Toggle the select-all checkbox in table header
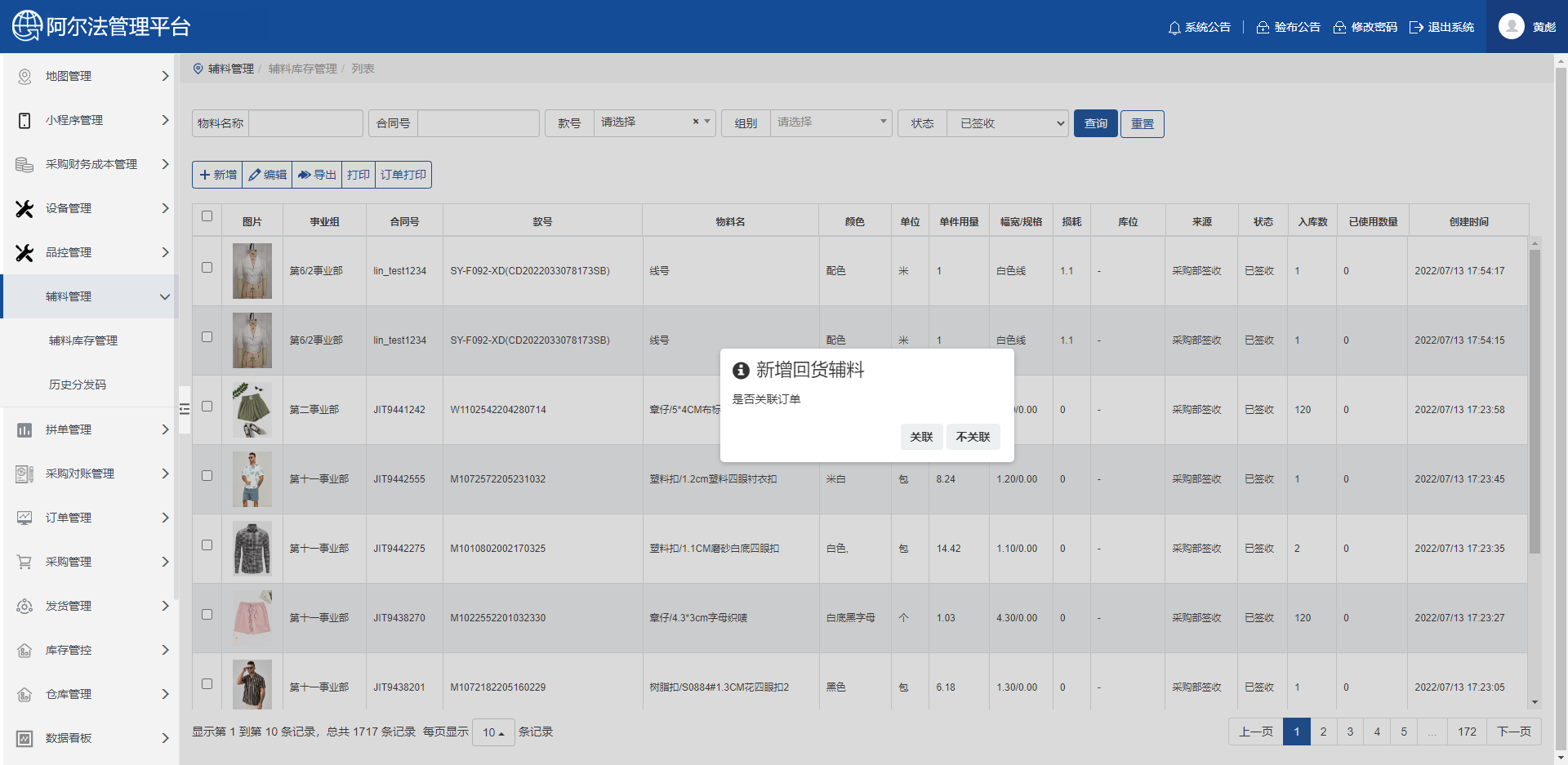This screenshot has height=765, width=1568. 207,216
